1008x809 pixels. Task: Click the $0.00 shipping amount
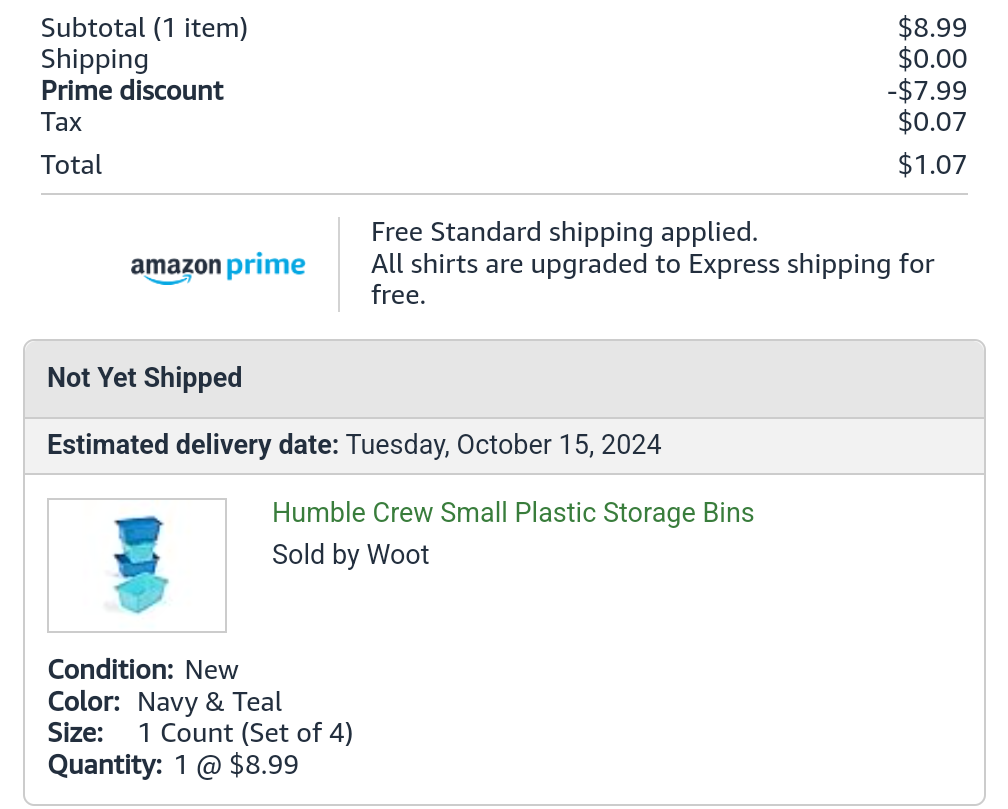(932, 59)
